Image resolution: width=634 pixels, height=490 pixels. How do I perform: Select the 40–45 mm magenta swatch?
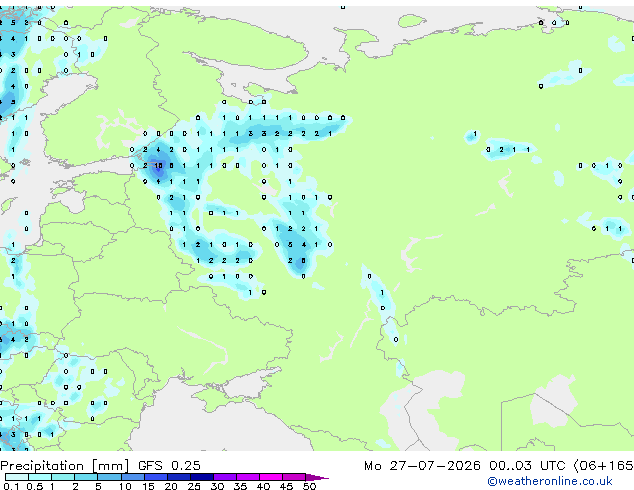[271, 477]
